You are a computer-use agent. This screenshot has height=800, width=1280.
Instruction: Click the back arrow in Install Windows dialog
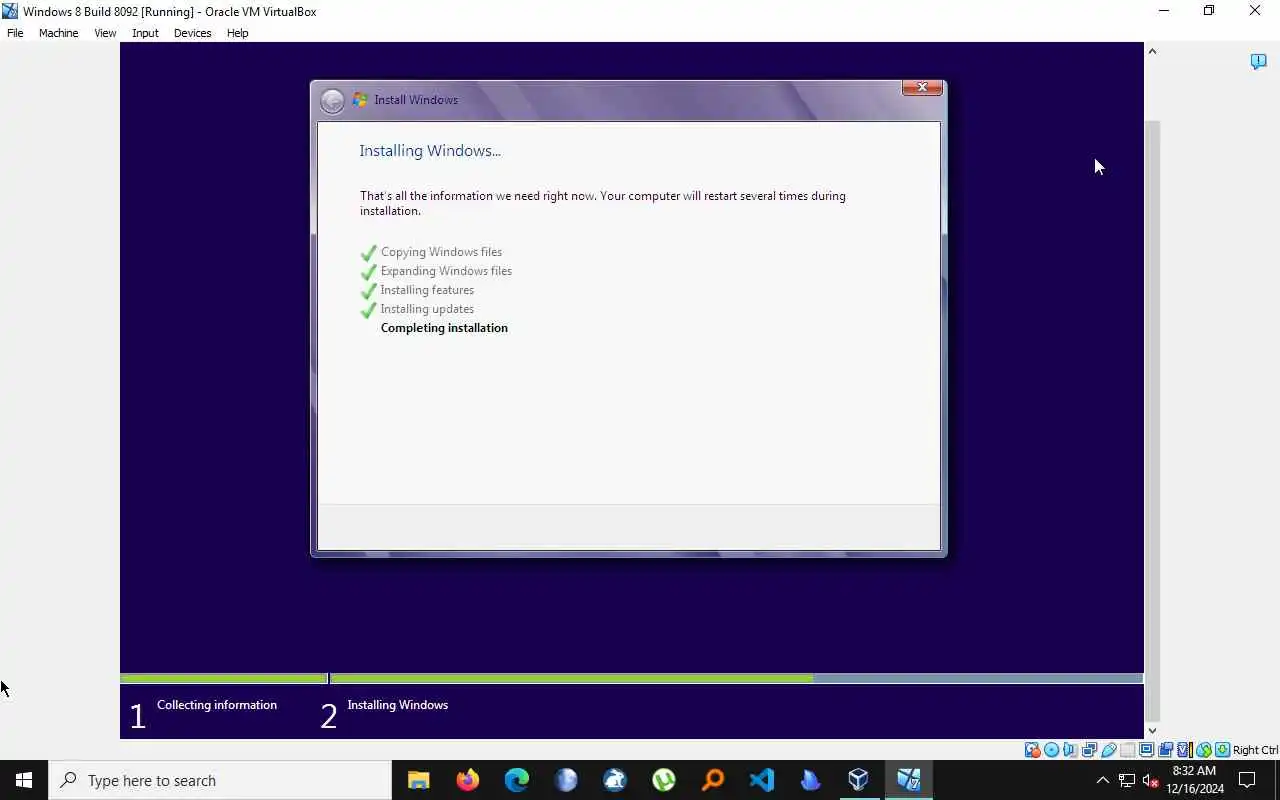[x=332, y=100]
